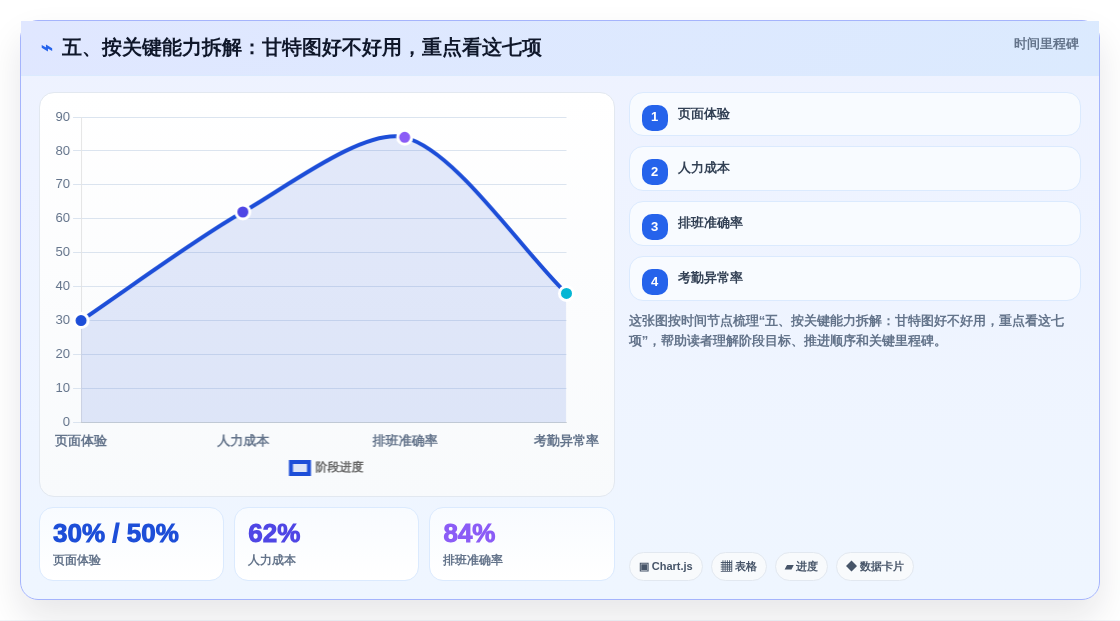Select the 人力成本 list item
Image resolution: width=1120 pixels, height=621 pixels.
pos(854,169)
